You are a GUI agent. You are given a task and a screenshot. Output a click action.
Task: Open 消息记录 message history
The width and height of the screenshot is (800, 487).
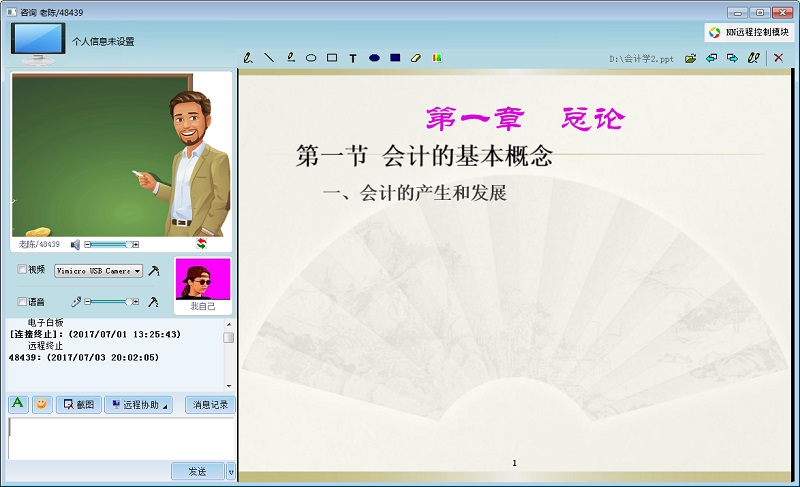pyautogui.click(x=210, y=404)
